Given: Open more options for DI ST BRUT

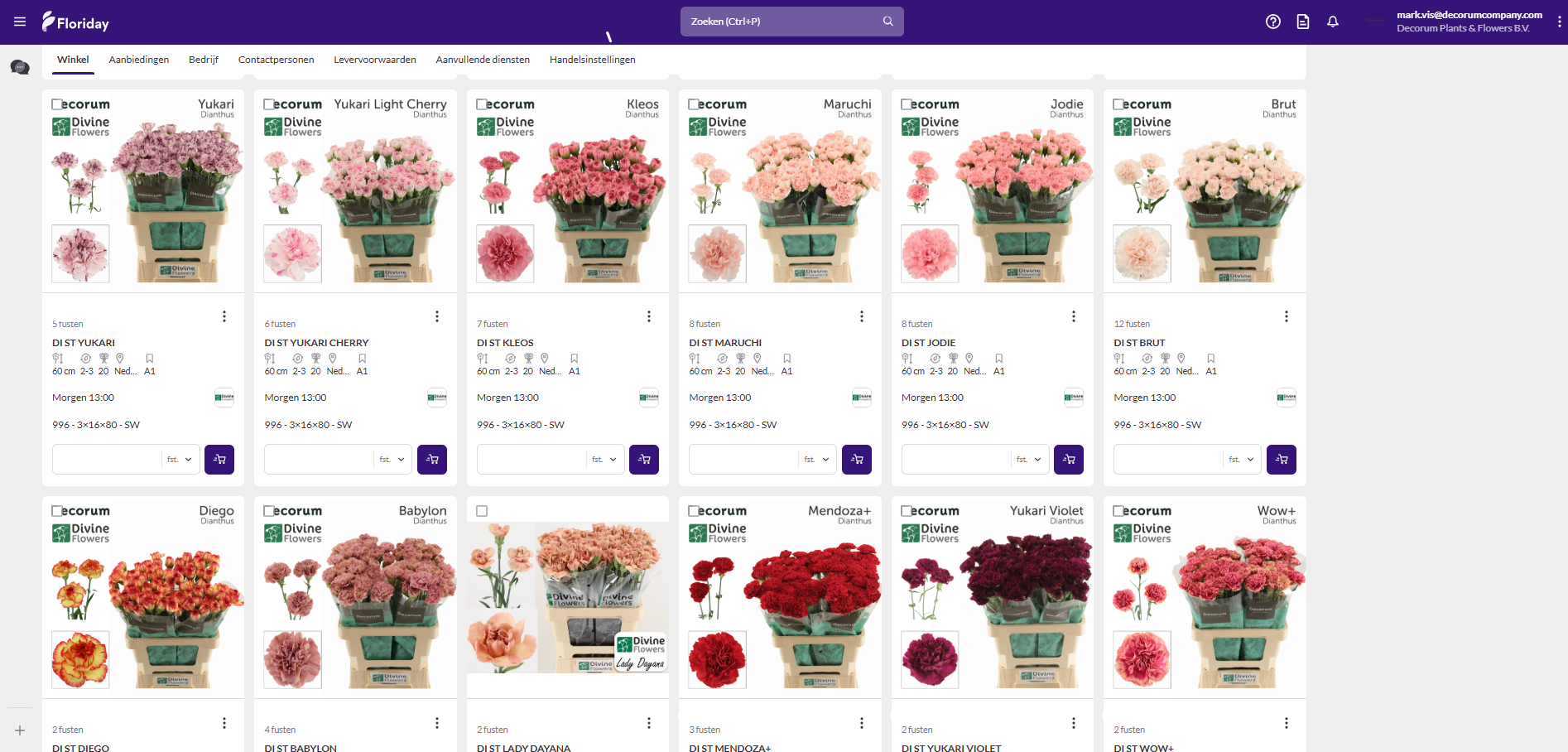Looking at the screenshot, I should (1287, 316).
